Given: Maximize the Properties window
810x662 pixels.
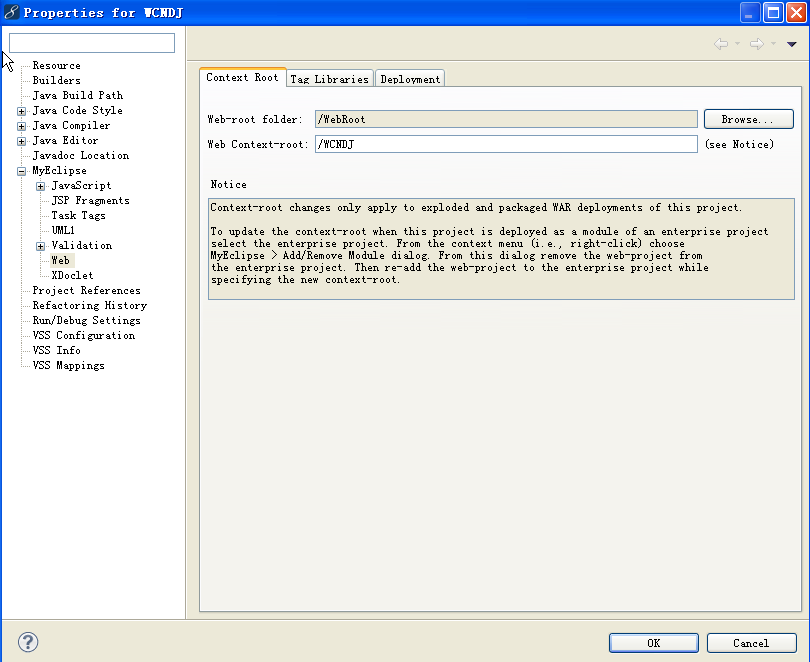Looking at the screenshot, I should coord(774,12).
